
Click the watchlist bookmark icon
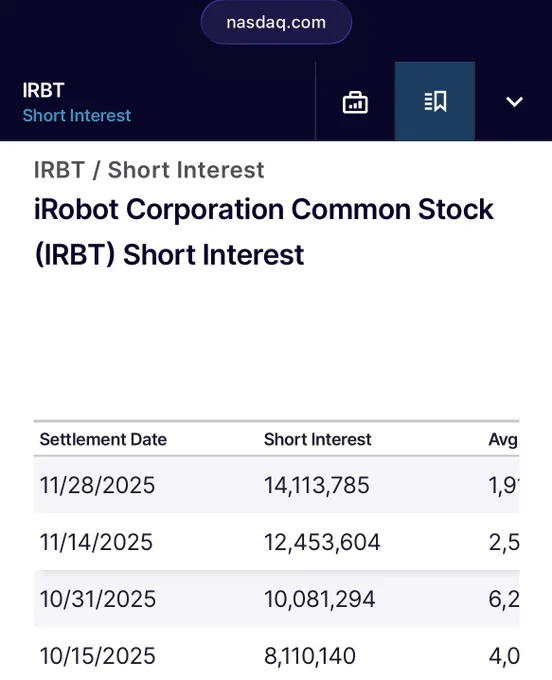(x=434, y=101)
